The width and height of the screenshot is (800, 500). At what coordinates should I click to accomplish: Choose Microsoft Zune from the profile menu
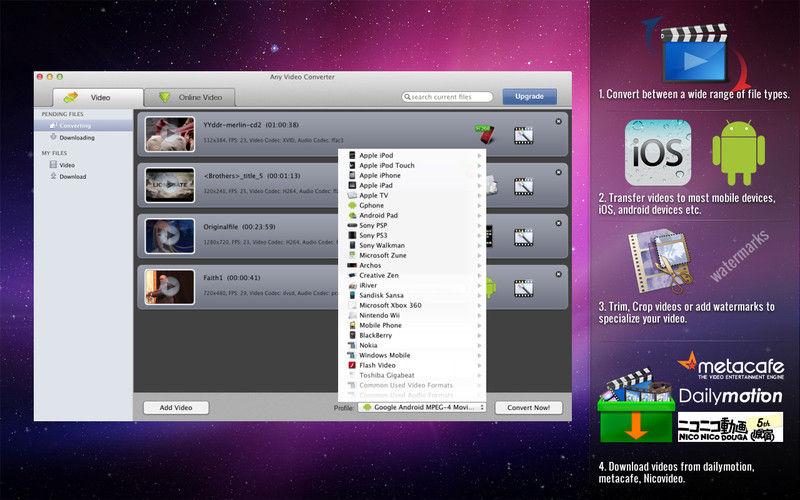(412, 255)
